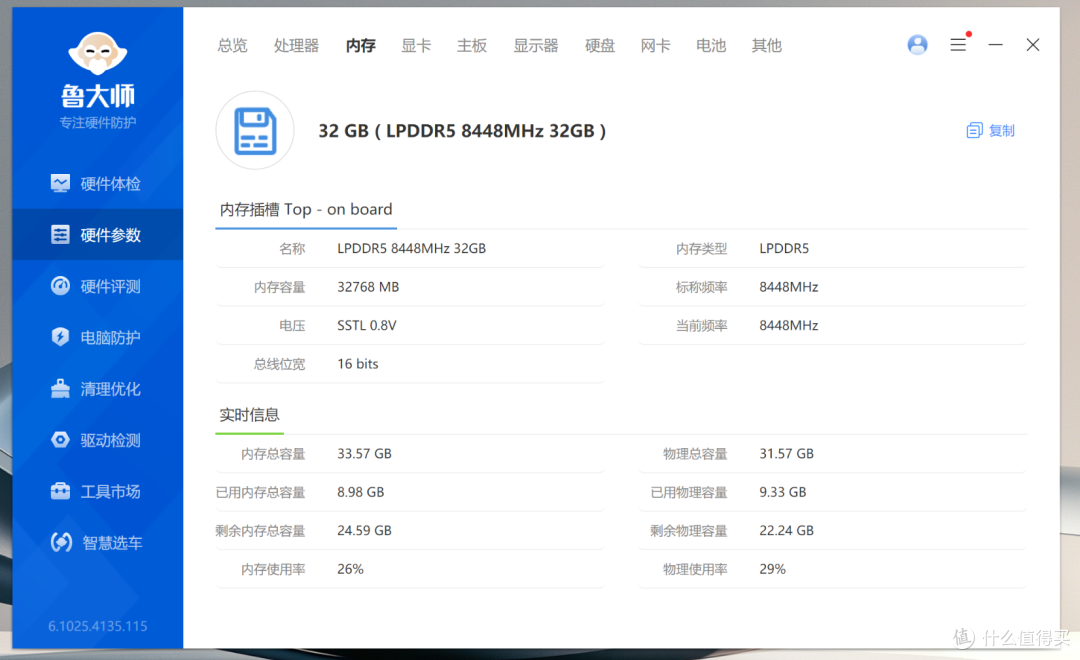The height and width of the screenshot is (660, 1080).
Task: Click the 16 bits bus width value
Action: tap(357, 364)
